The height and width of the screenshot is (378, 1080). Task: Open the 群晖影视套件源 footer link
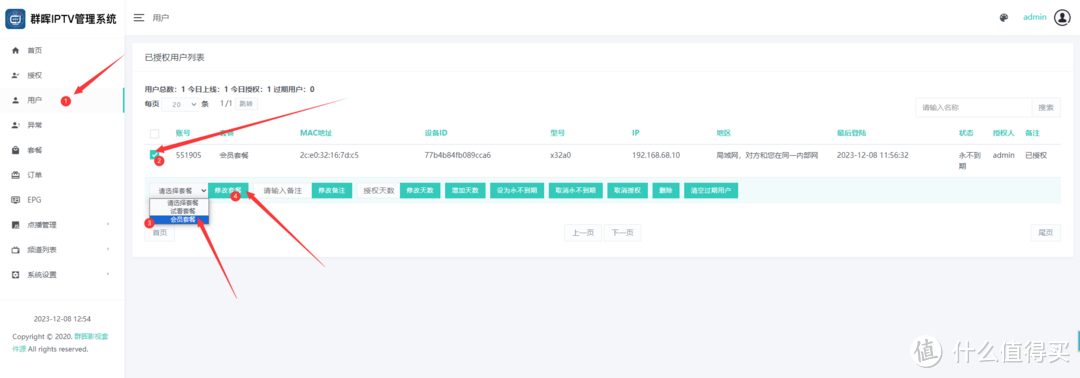[60, 343]
